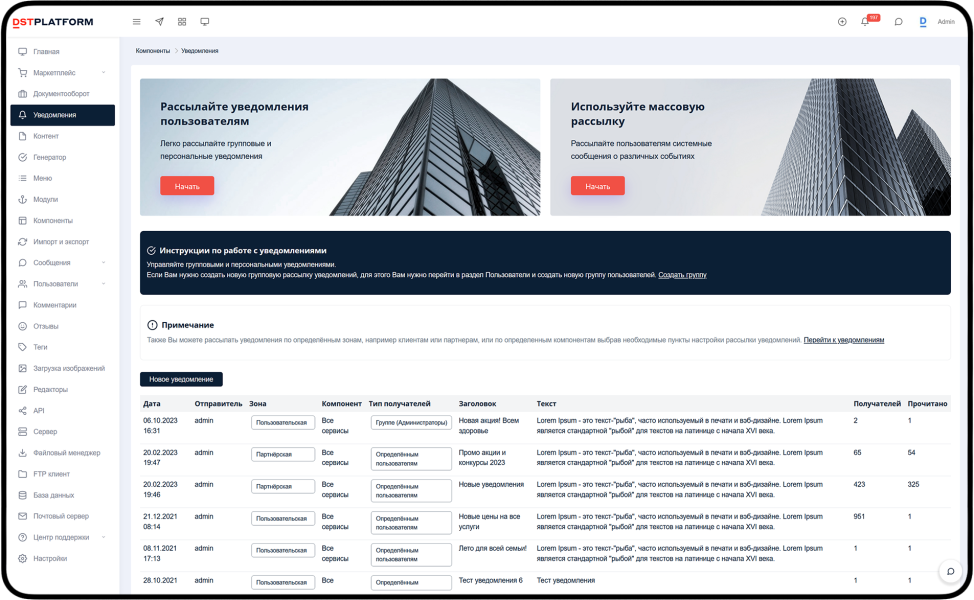974x600 pixels.
Task: Open the chat bubble icon in header
Action: (x=898, y=21)
